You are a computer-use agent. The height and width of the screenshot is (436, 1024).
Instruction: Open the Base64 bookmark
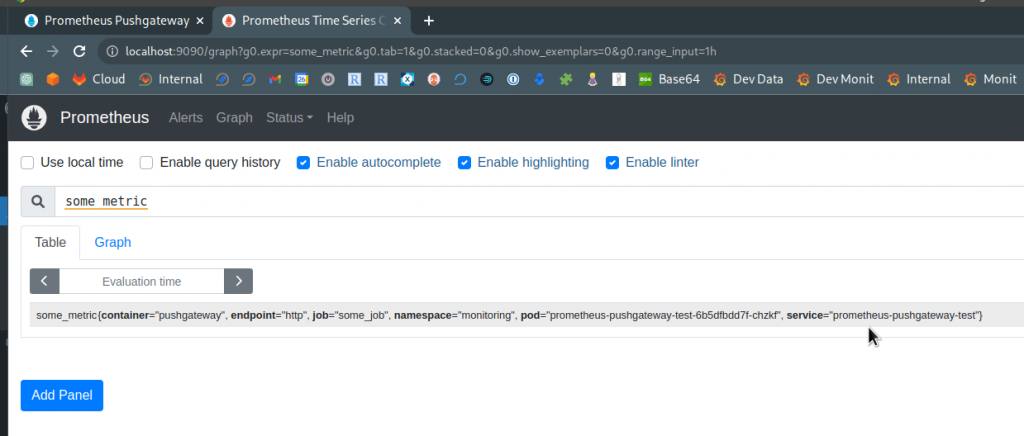671,79
